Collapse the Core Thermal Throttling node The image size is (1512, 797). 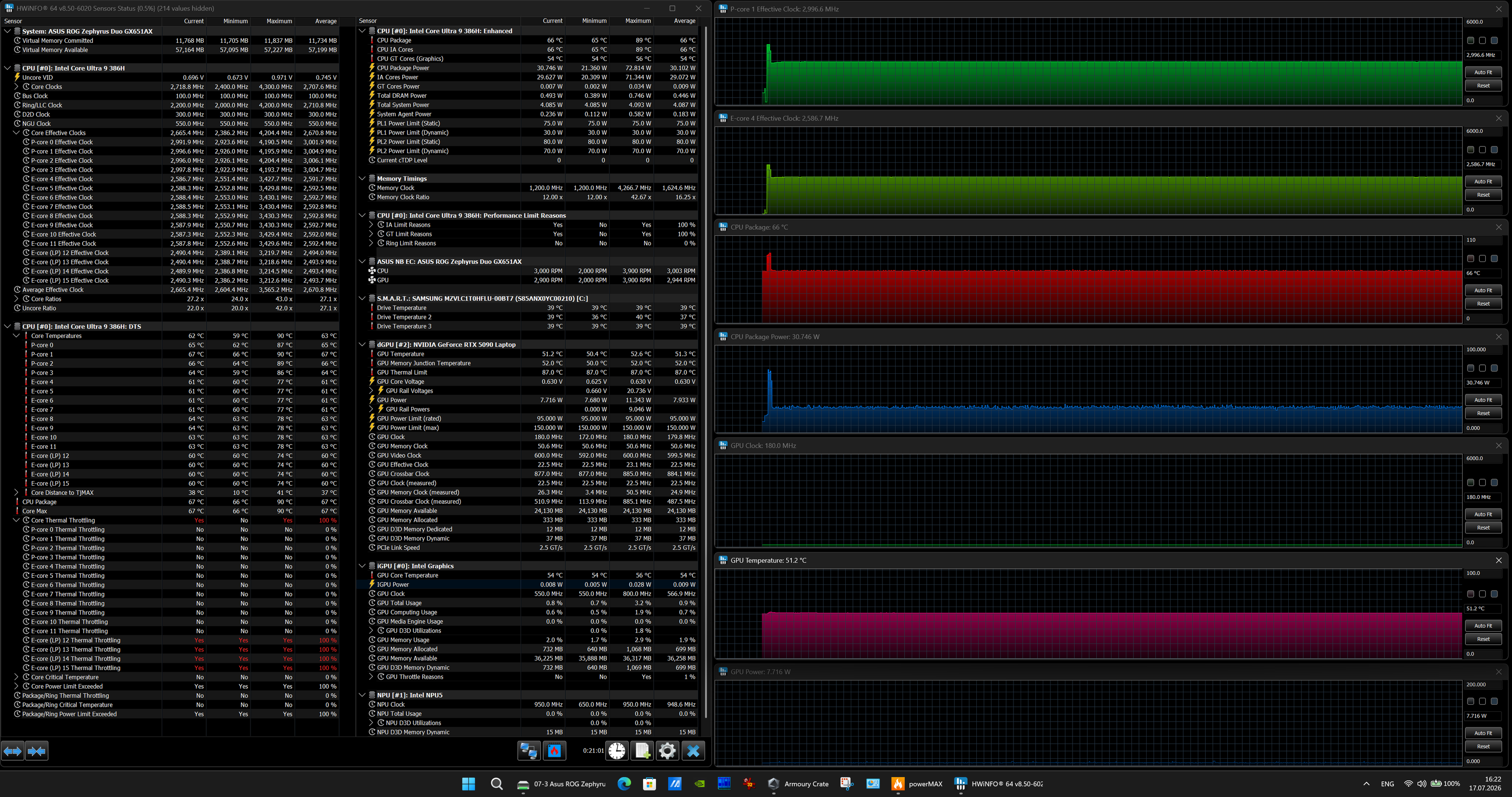(x=17, y=520)
